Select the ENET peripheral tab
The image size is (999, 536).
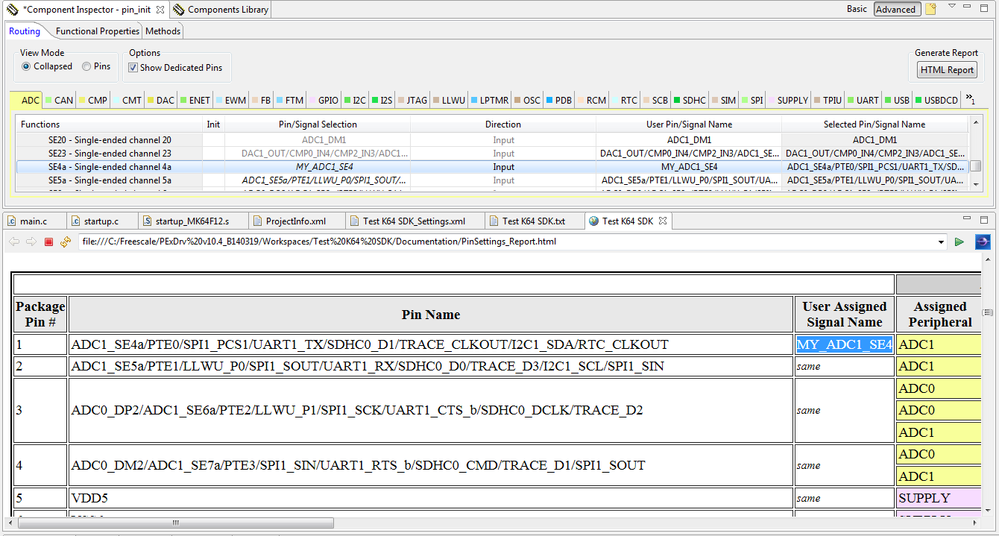point(195,100)
